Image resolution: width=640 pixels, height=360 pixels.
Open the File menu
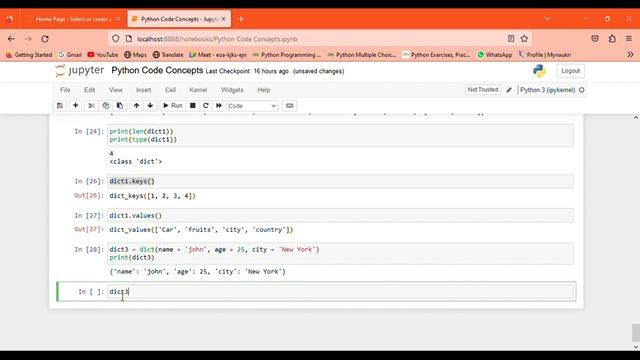pyautogui.click(x=65, y=90)
